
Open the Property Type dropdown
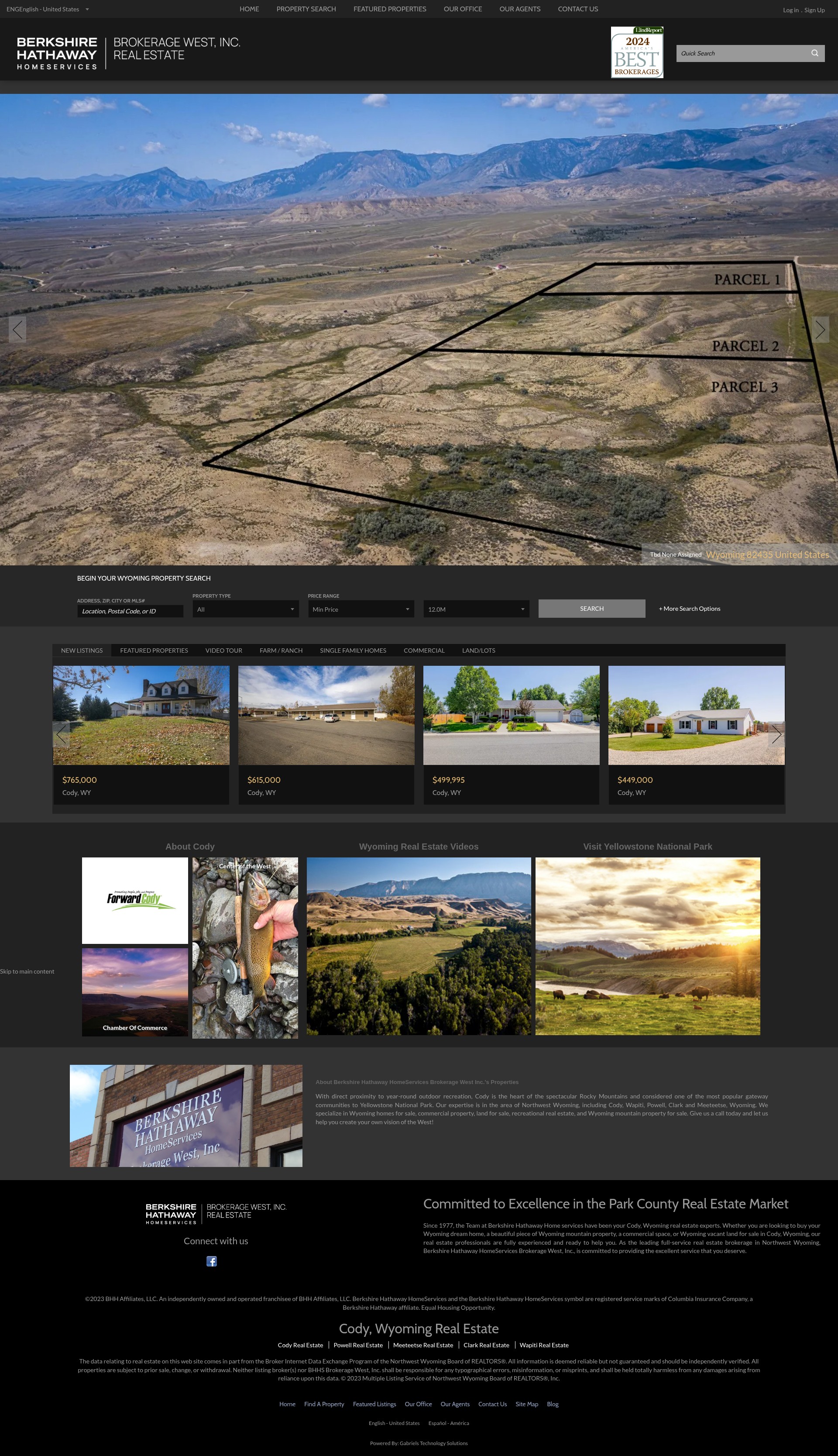click(246, 609)
